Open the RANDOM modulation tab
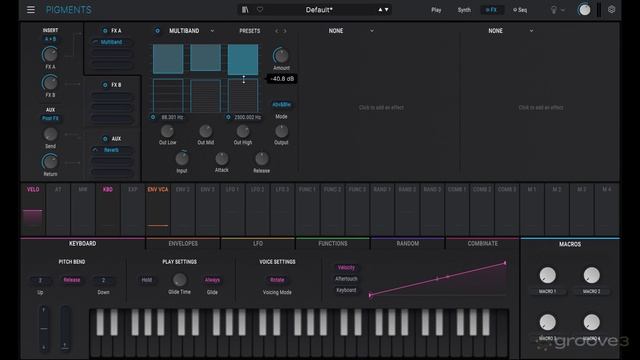The image size is (640, 360). 407,244
